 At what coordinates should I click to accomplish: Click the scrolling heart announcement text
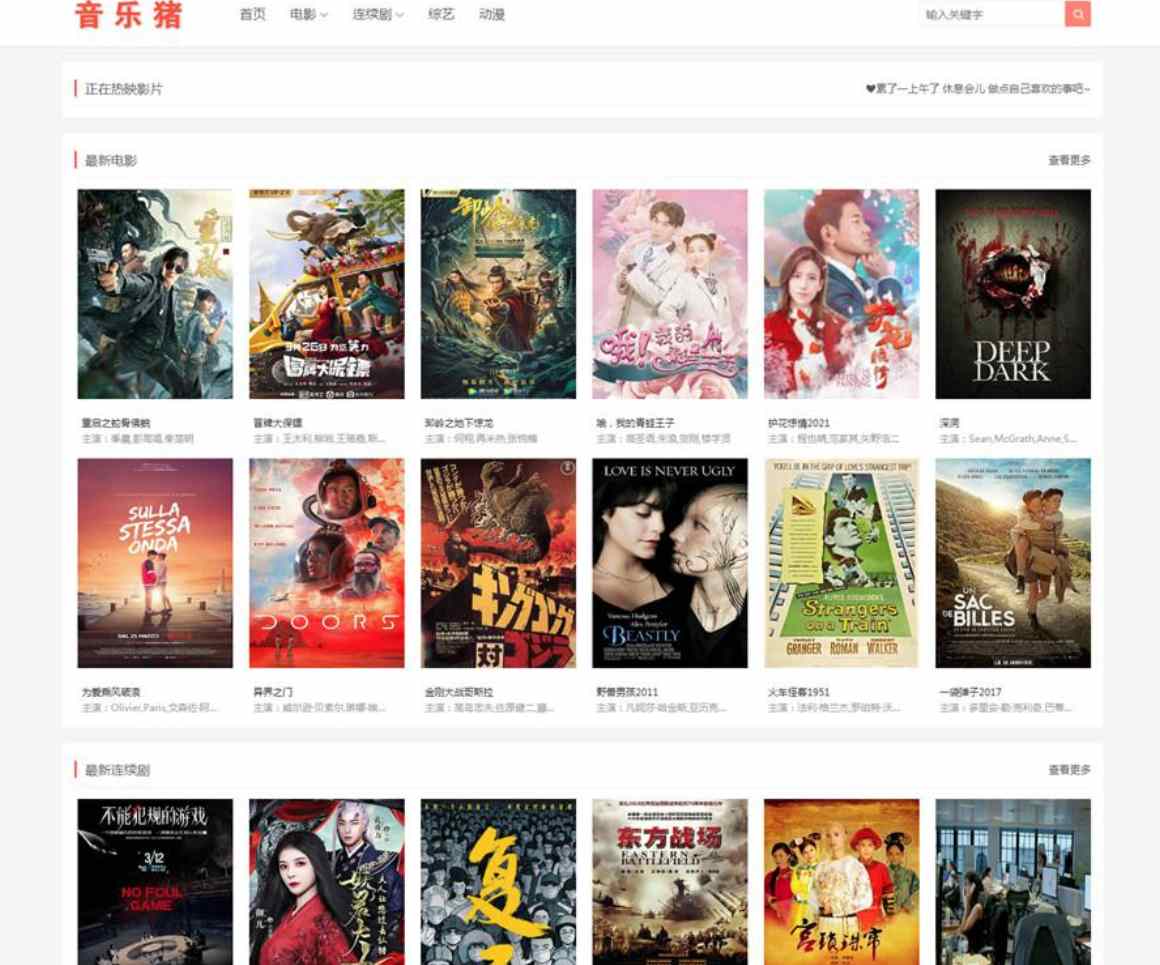[x=978, y=89]
